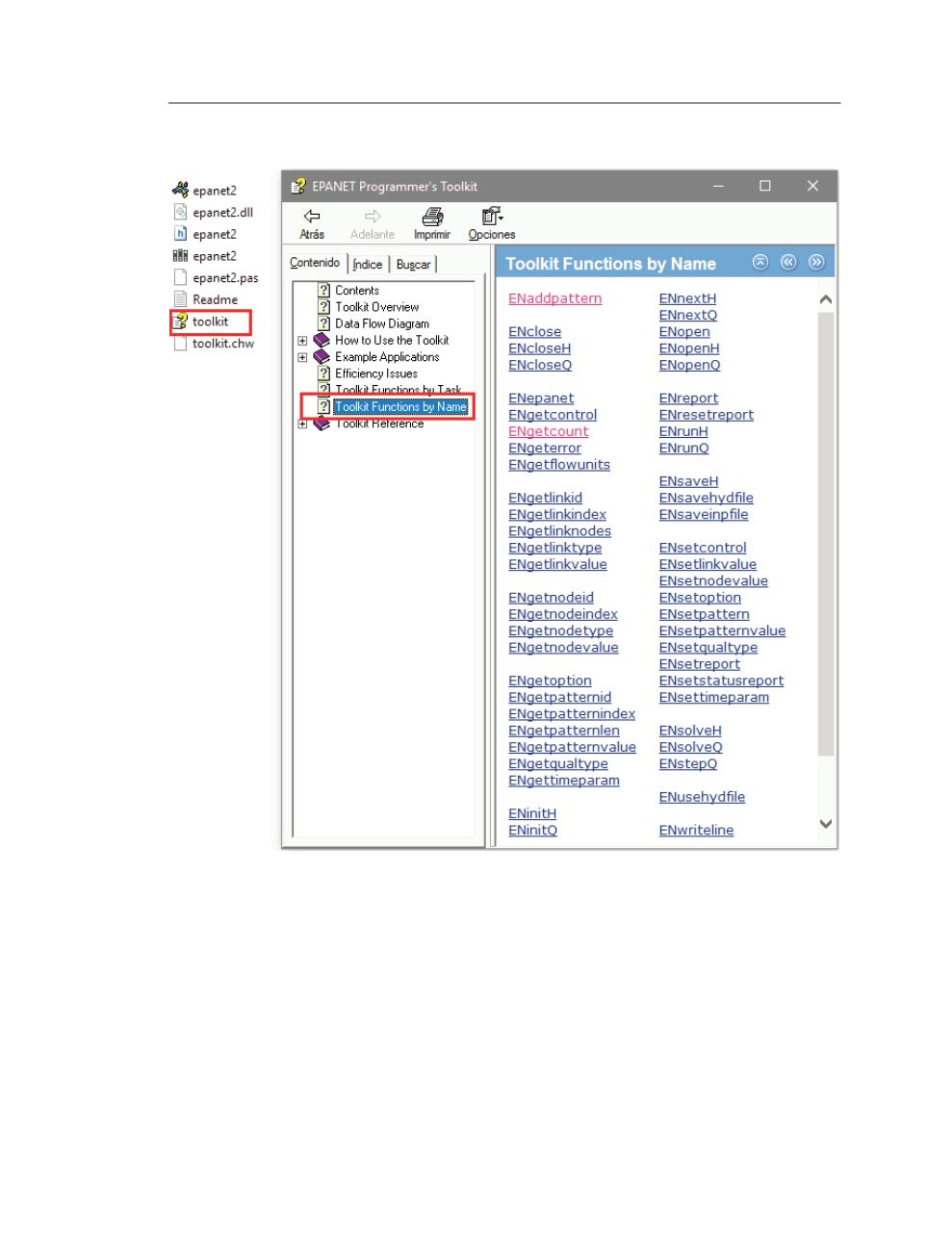
Task: Select the epanet2.pas file name
Action: coord(225,278)
